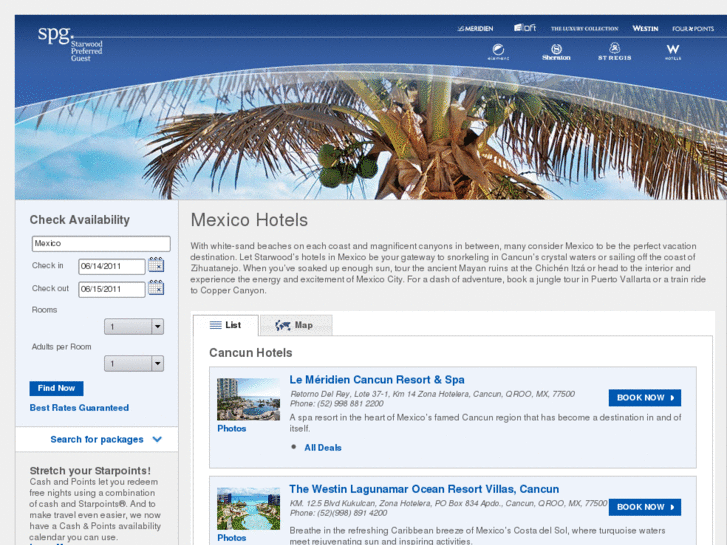
Task: Open Best Rates Guaranteed link
Action: (79, 408)
